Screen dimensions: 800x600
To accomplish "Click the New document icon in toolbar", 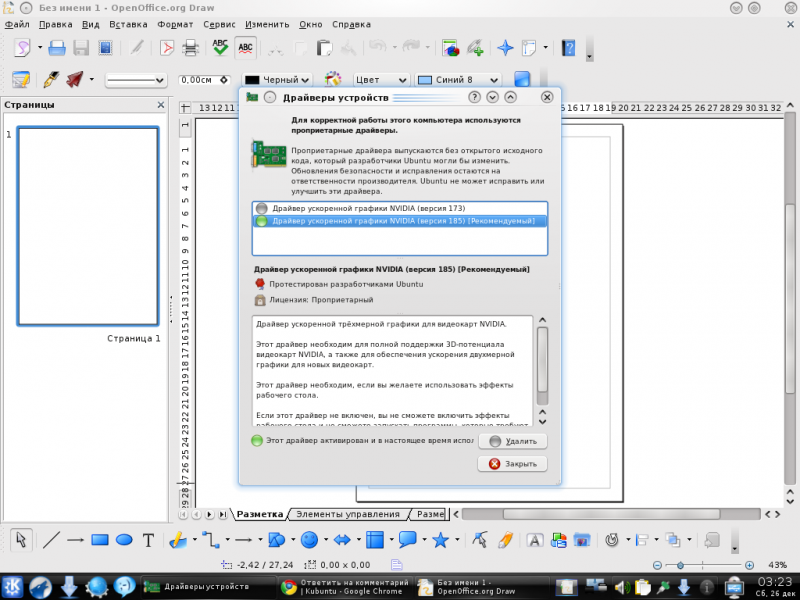I will click(22, 48).
